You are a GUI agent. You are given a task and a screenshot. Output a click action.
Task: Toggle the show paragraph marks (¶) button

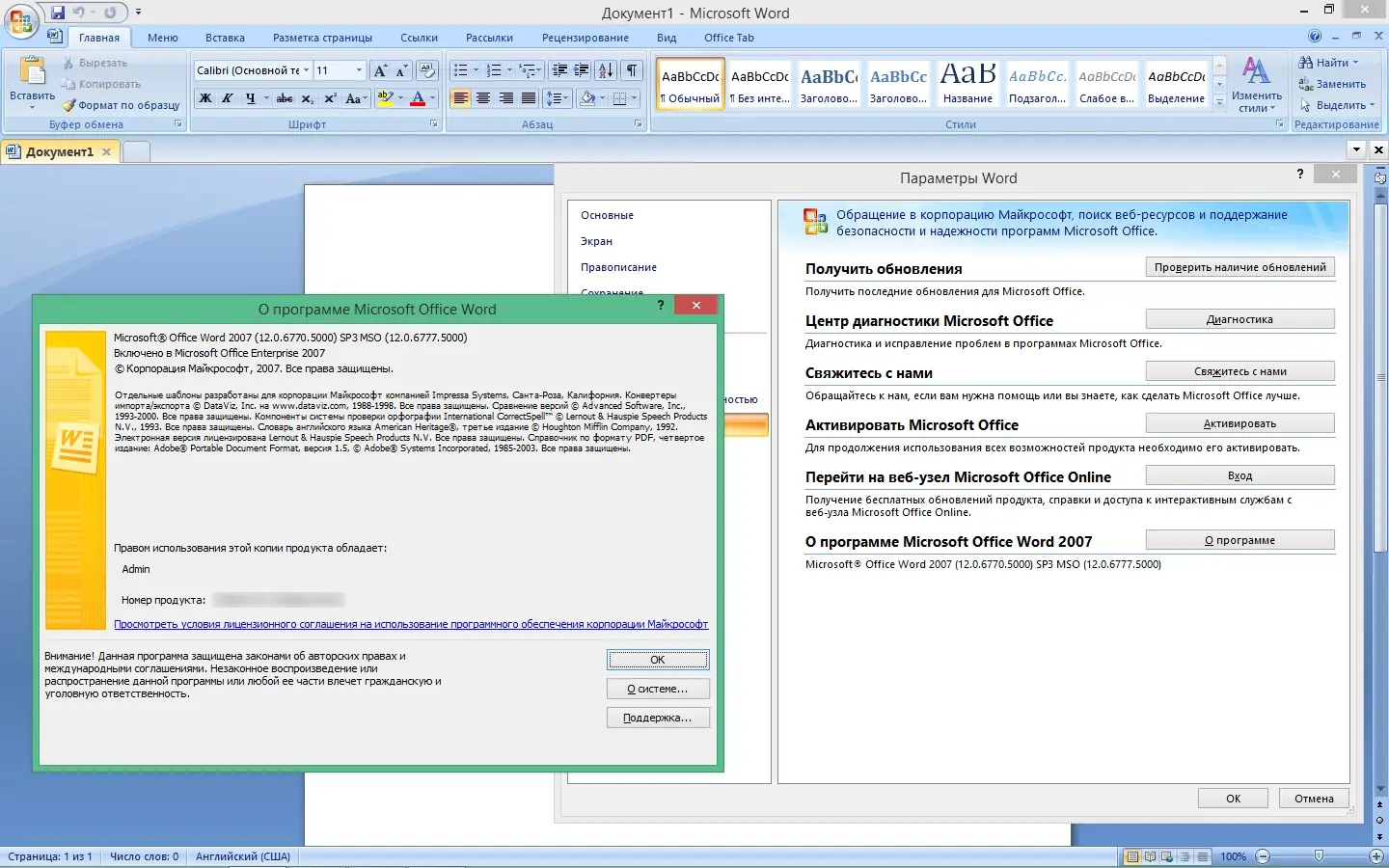(x=632, y=70)
